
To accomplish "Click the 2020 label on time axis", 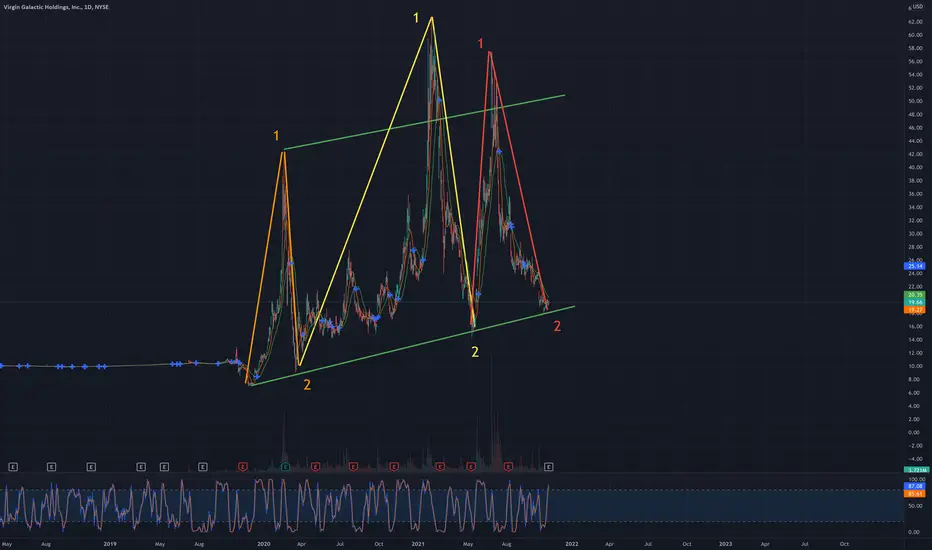I will tap(263, 543).
